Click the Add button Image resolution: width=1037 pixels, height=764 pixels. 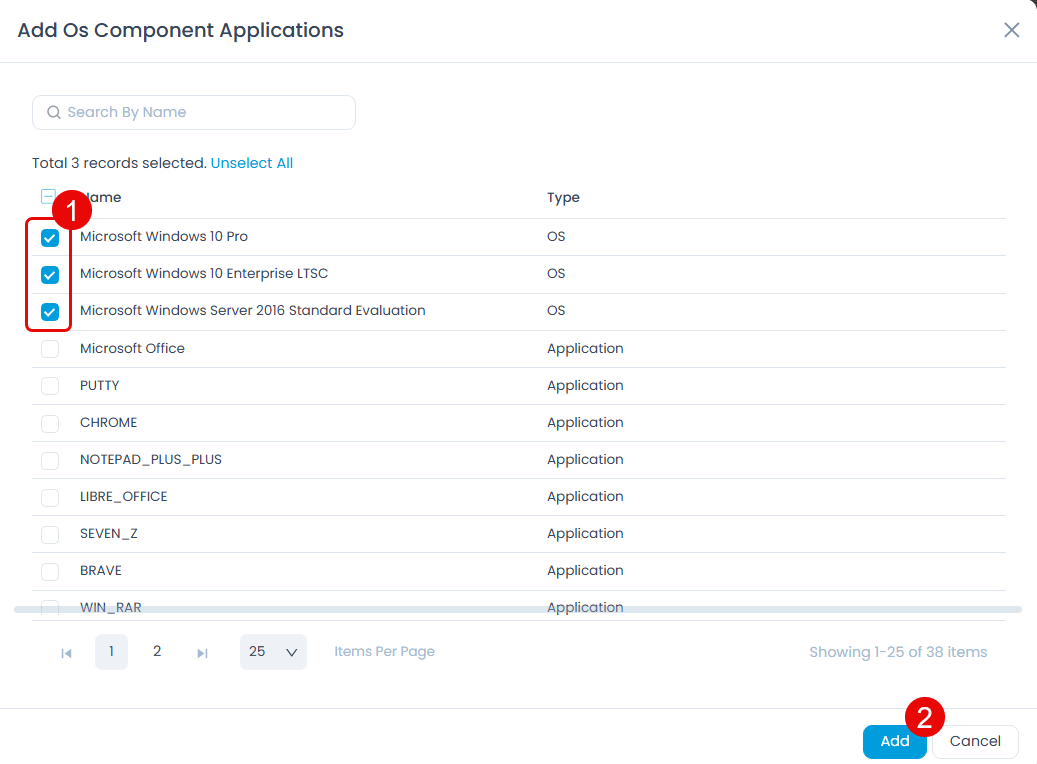click(x=894, y=742)
